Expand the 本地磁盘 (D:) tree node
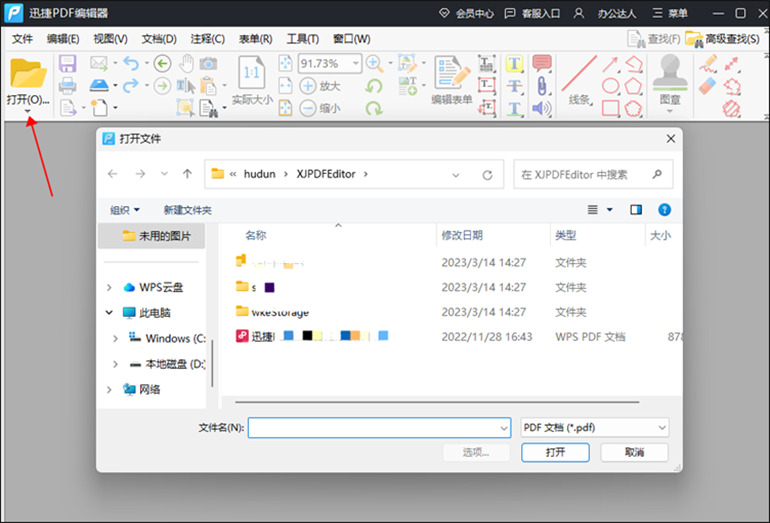Image resolution: width=770 pixels, height=523 pixels. 115,364
